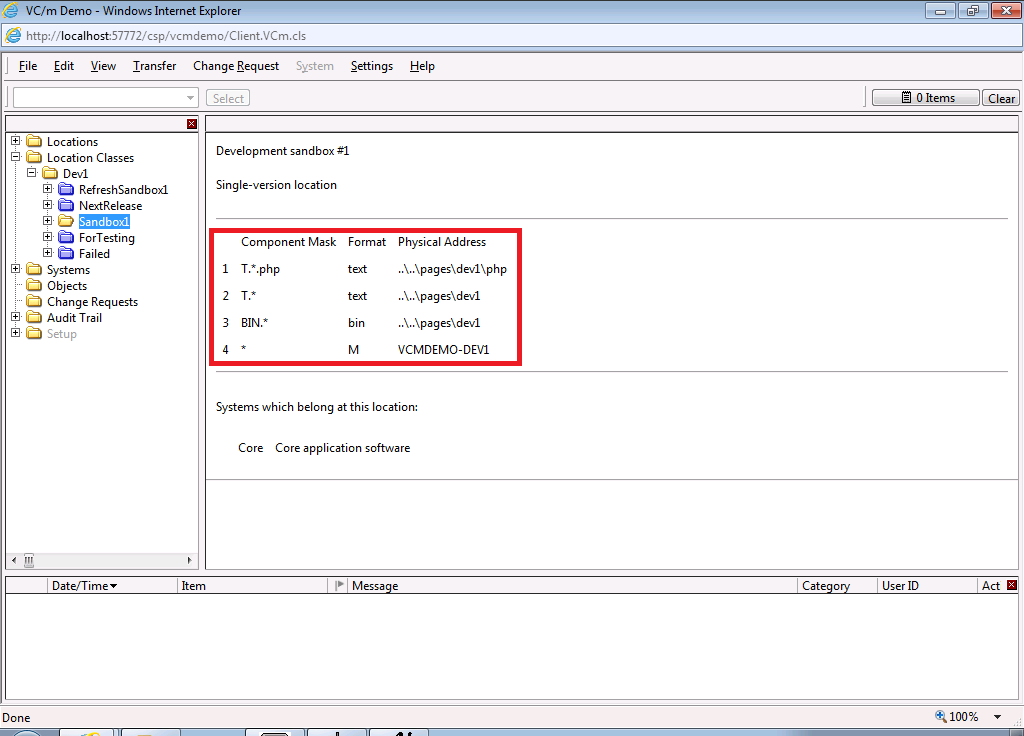1024x736 pixels.
Task: Click the Failed blue folder icon
Action: [x=66, y=254]
